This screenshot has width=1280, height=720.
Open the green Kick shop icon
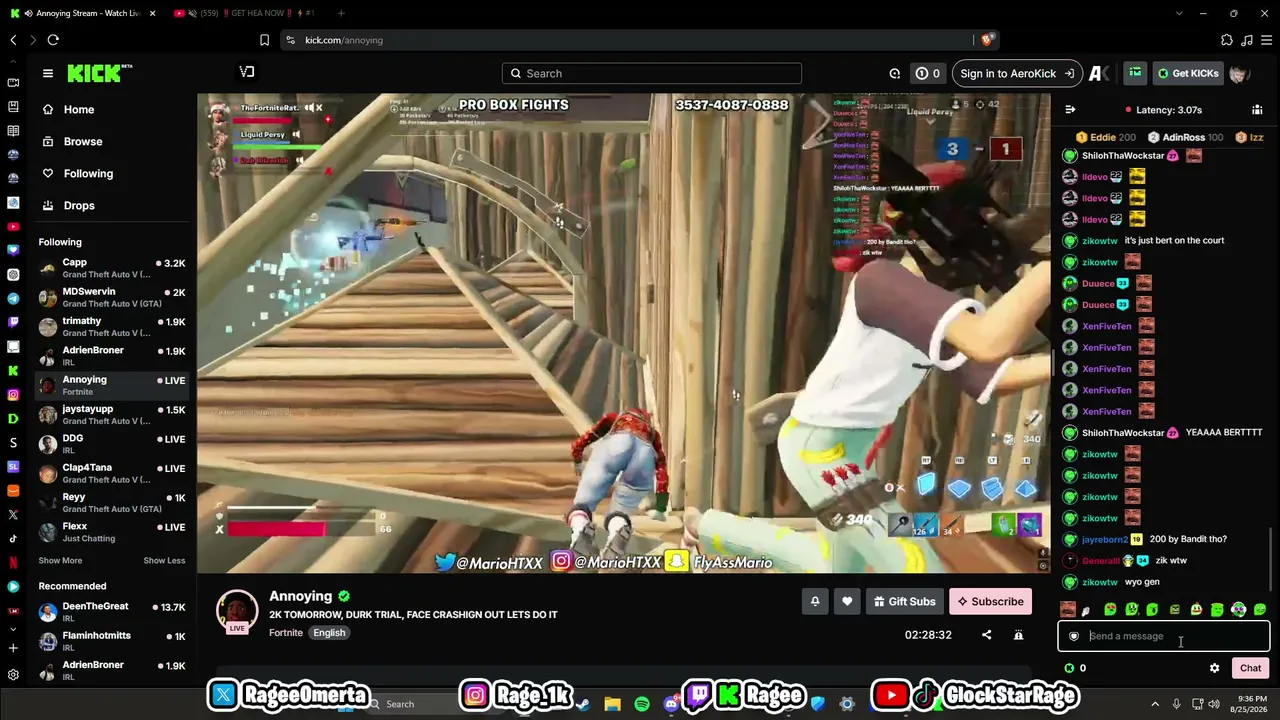pyautogui.click(x=1135, y=73)
